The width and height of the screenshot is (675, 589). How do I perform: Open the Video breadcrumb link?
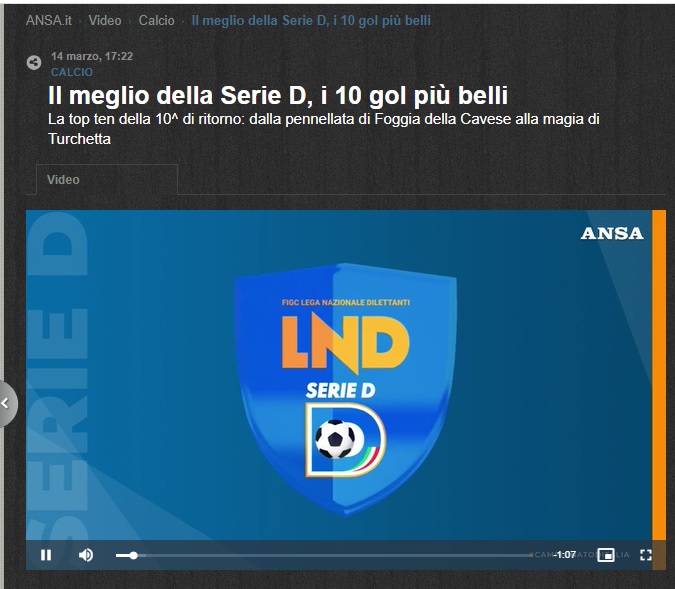105,20
